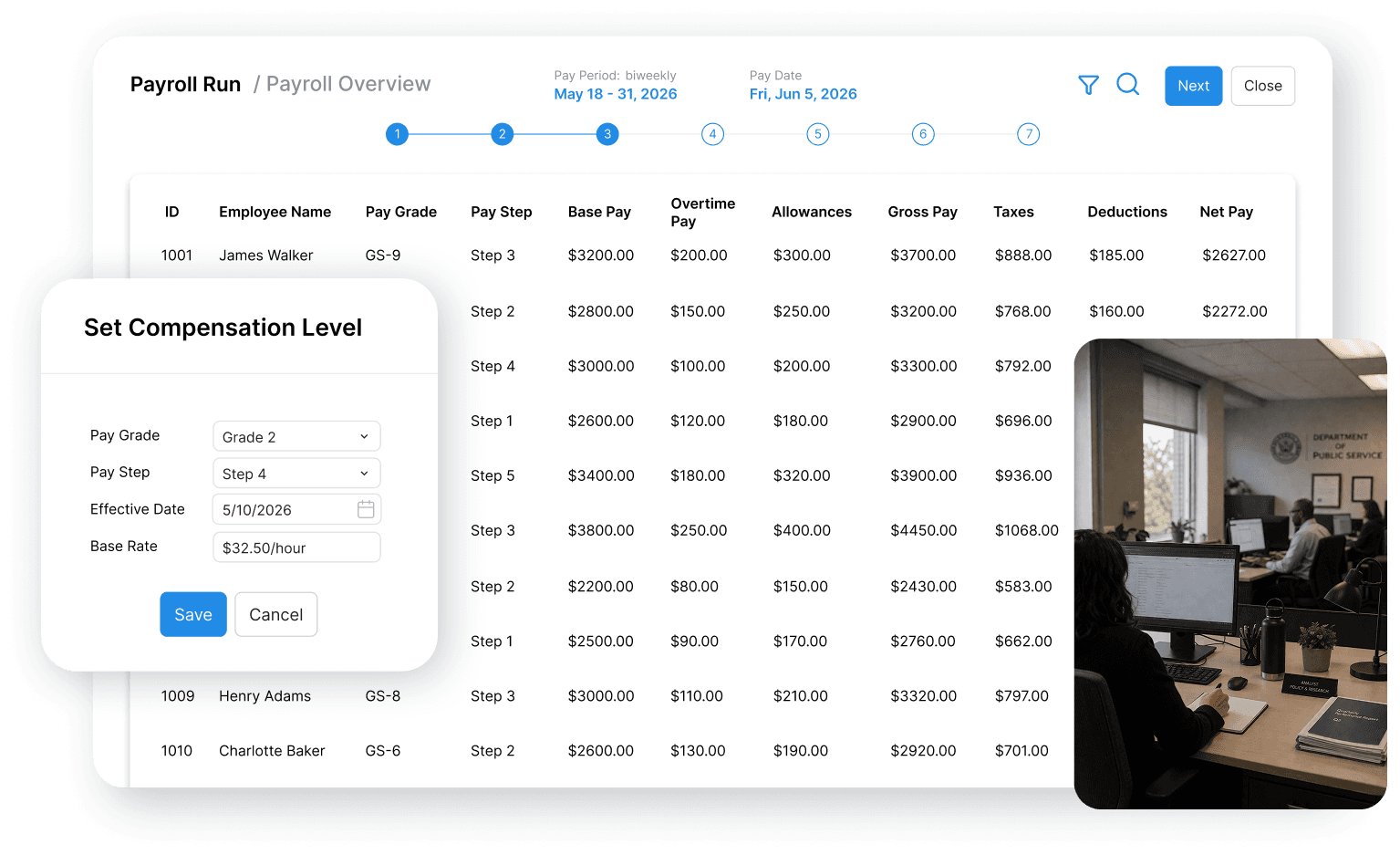Expand the Pay Step dropdown showing Step 4
Viewport: 1400px width, 855px height.
[x=296, y=473]
